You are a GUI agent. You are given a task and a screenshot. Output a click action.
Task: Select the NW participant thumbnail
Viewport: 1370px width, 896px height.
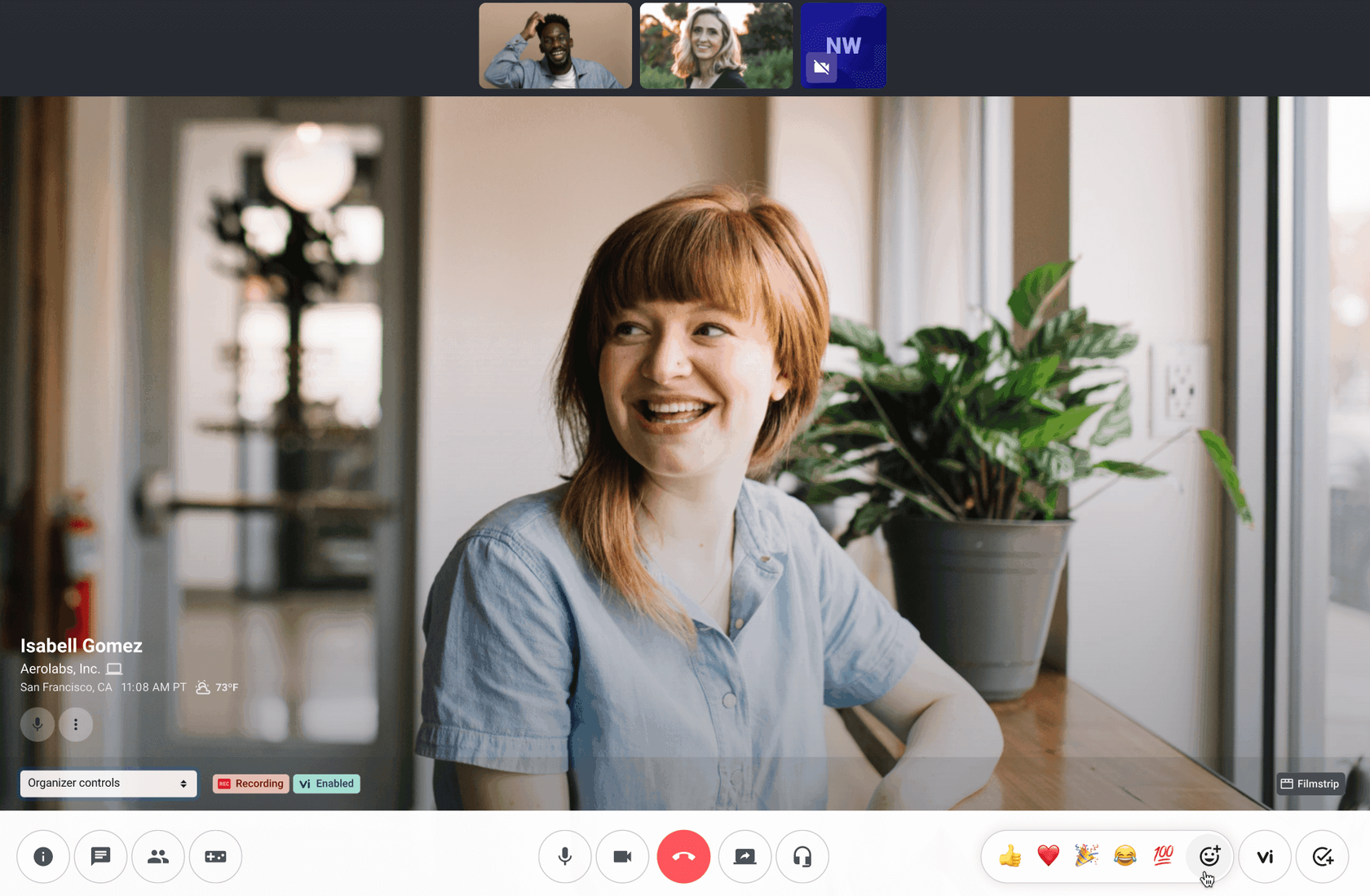[x=843, y=46]
